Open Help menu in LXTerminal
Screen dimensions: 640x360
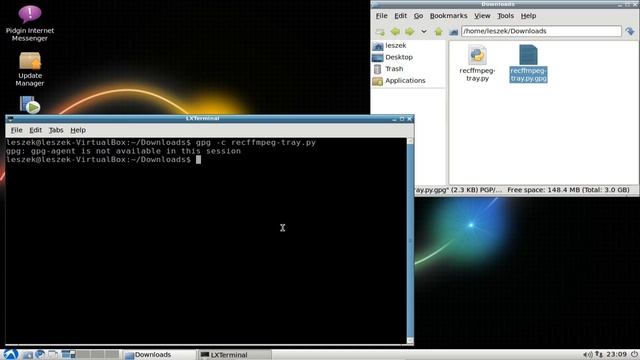[x=78, y=130]
